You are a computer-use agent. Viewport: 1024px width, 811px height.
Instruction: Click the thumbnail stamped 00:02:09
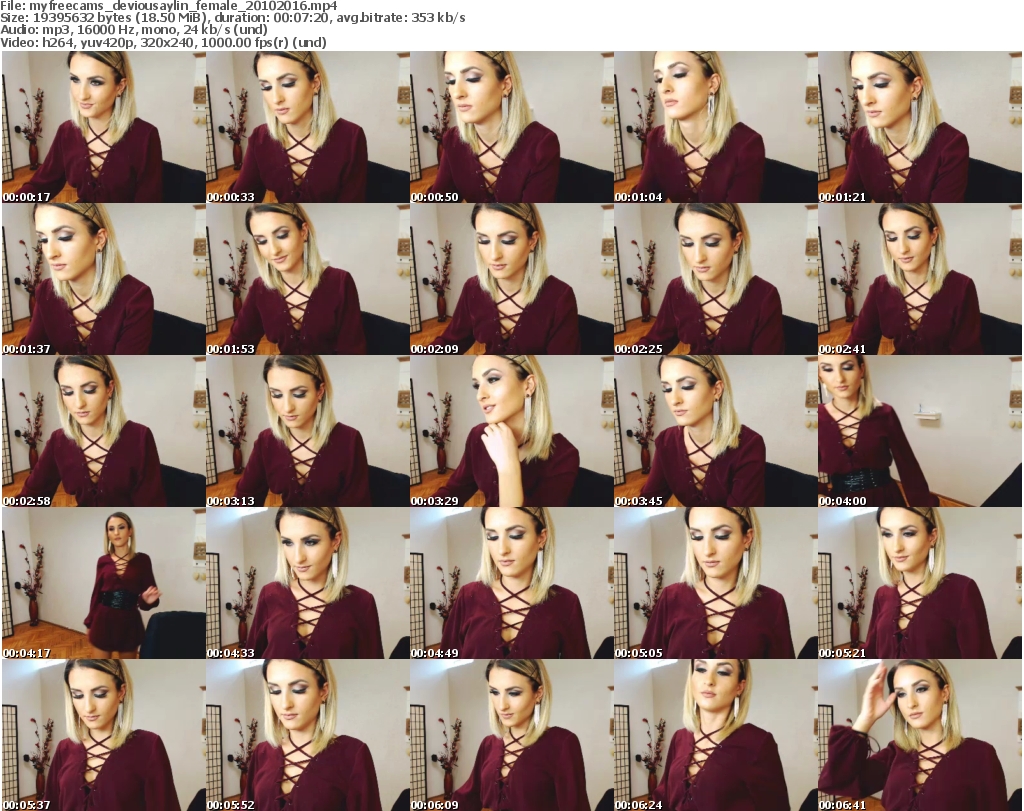pos(511,279)
